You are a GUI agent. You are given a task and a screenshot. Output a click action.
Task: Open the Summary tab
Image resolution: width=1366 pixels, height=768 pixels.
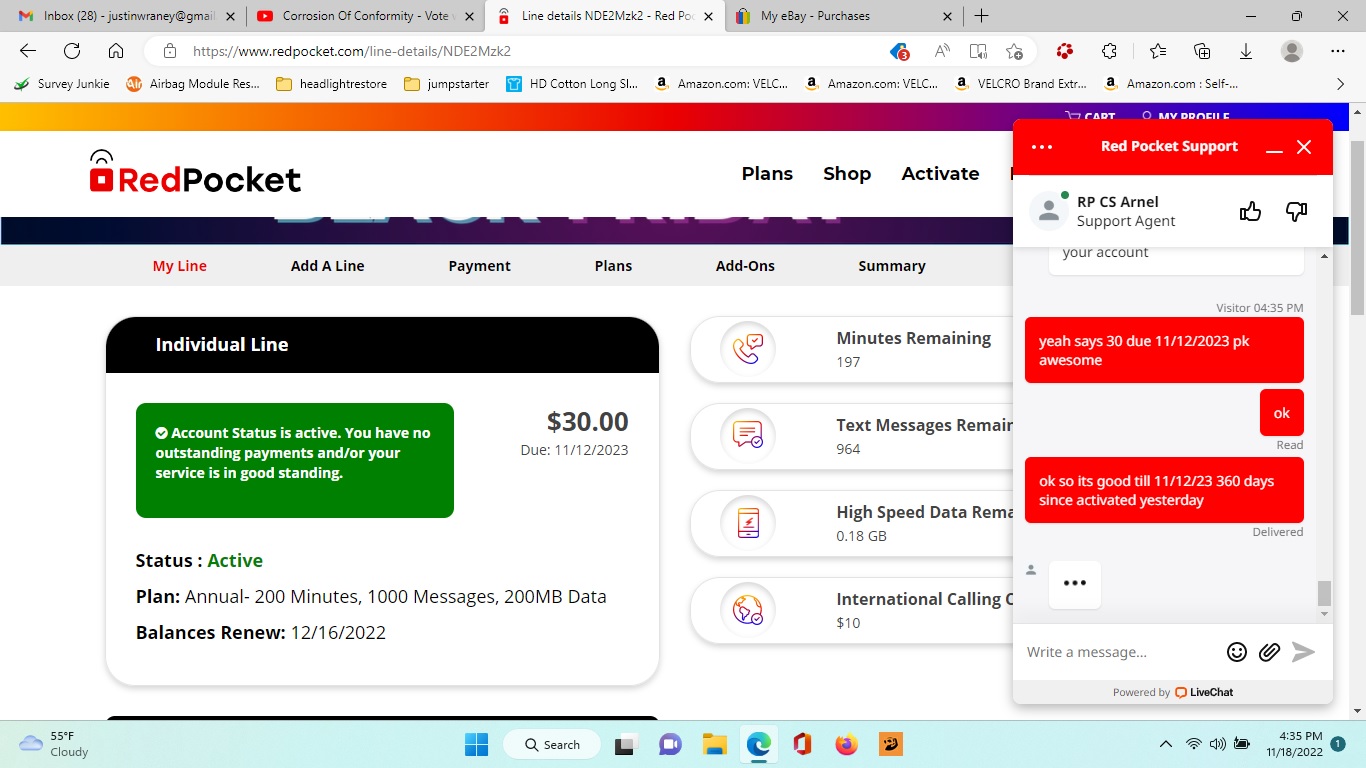pyautogui.click(x=892, y=266)
